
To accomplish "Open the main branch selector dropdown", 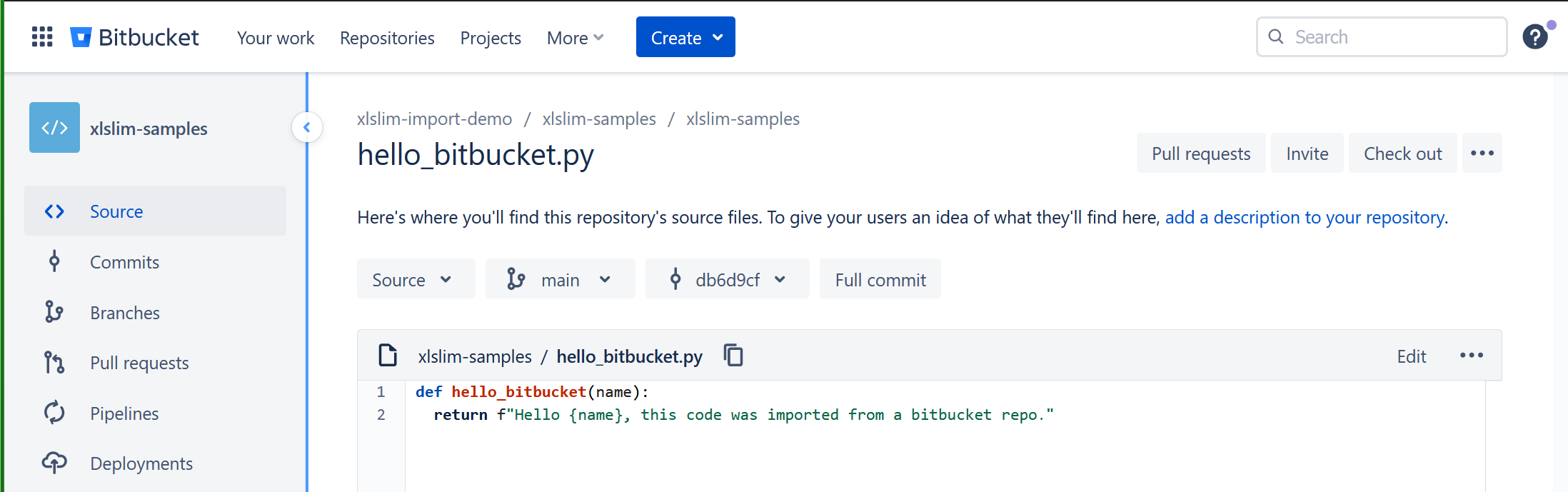I will [560, 279].
